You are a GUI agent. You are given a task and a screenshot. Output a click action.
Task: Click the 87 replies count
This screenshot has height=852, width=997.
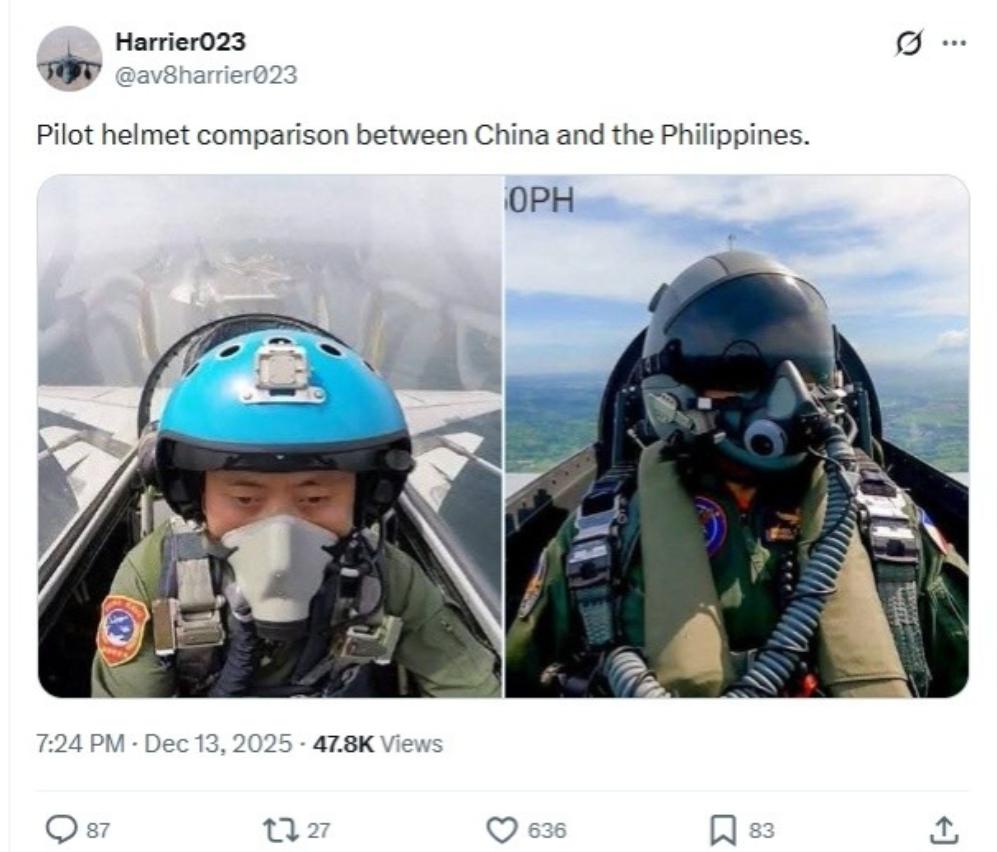click(97, 830)
